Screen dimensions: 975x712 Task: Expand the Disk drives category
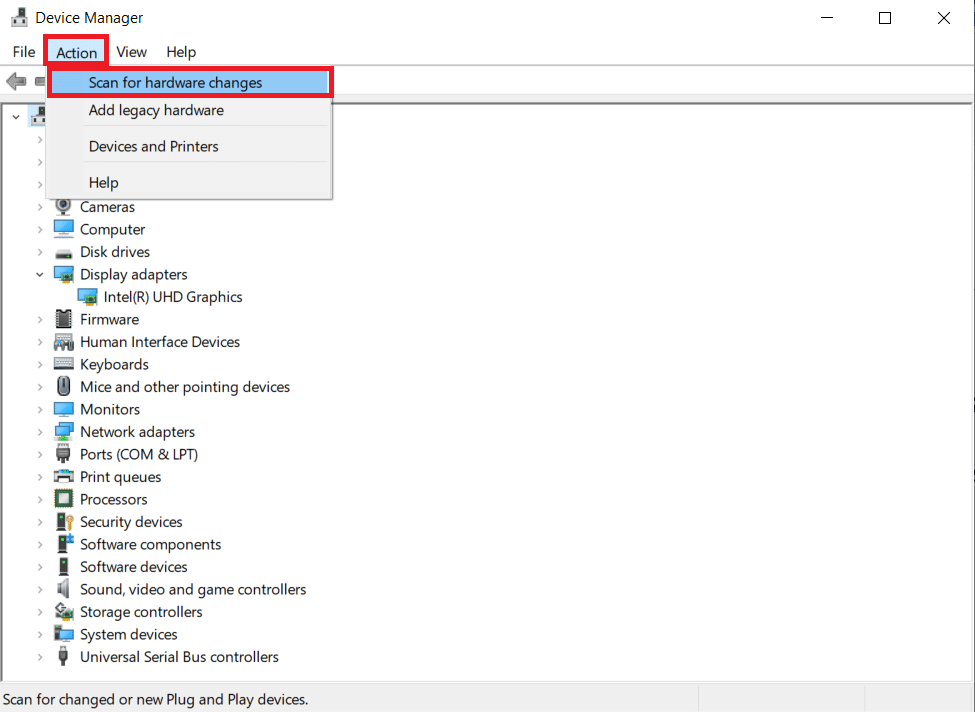pos(40,252)
